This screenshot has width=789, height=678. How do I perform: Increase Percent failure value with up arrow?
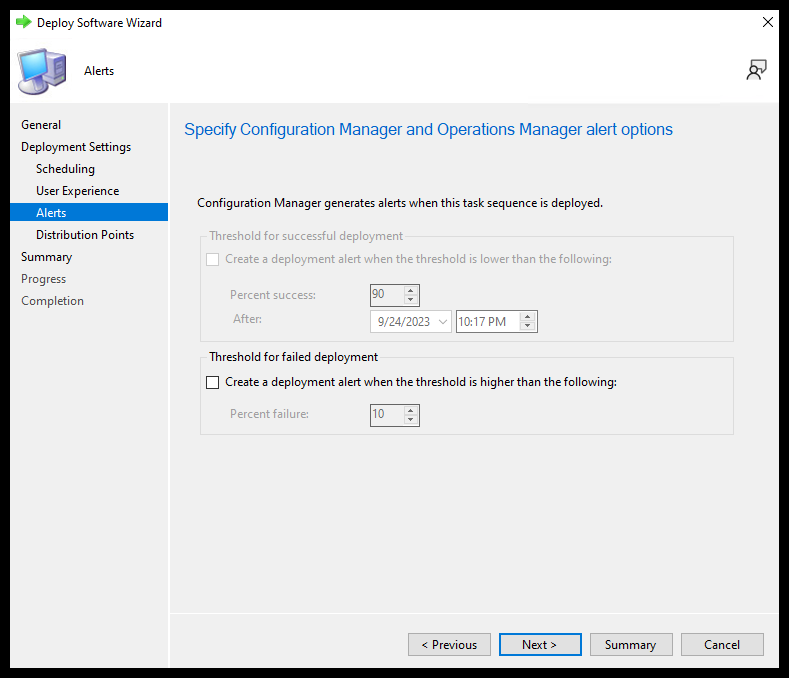click(x=411, y=410)
